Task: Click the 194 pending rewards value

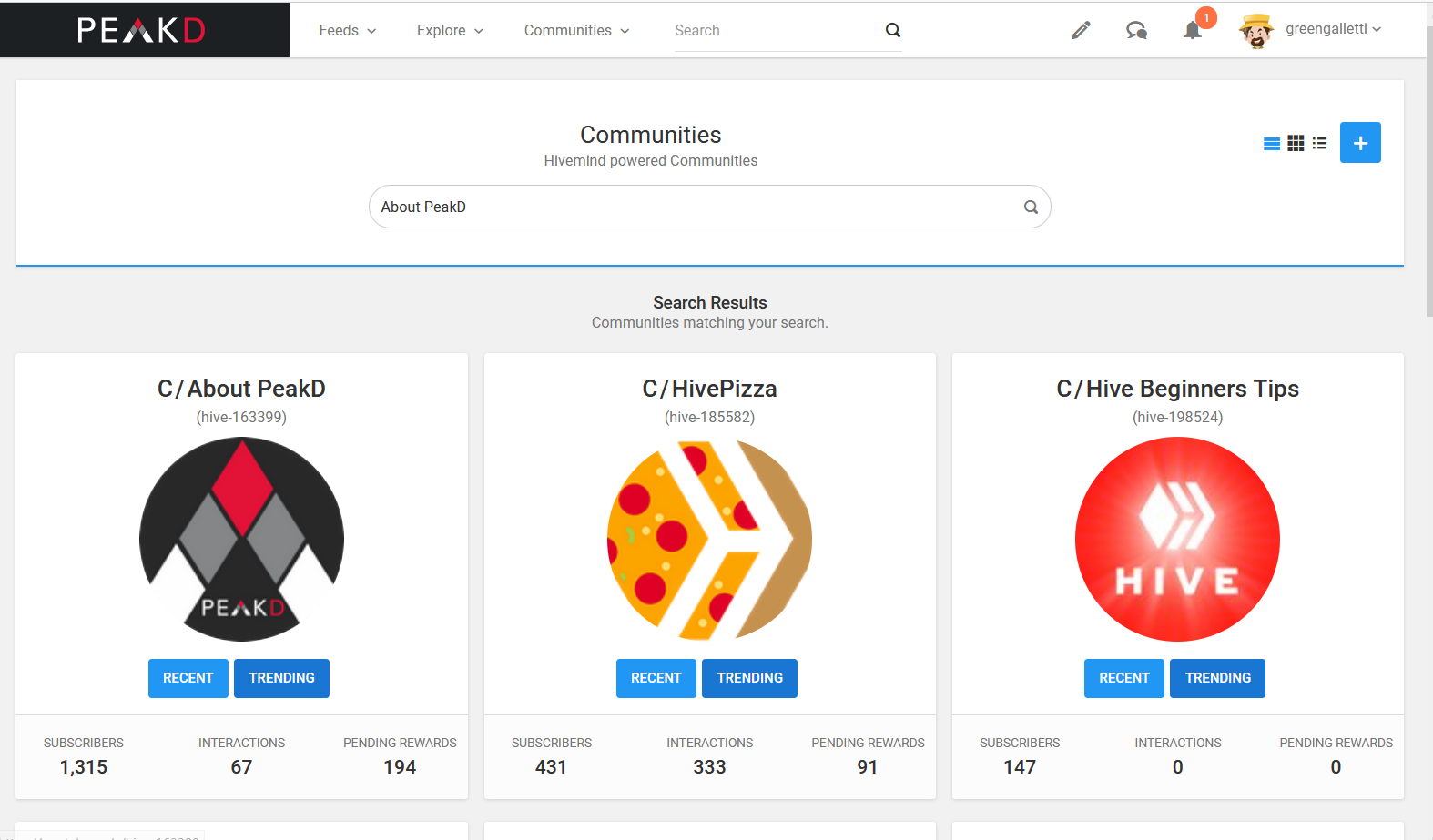Action: [400, 767]
